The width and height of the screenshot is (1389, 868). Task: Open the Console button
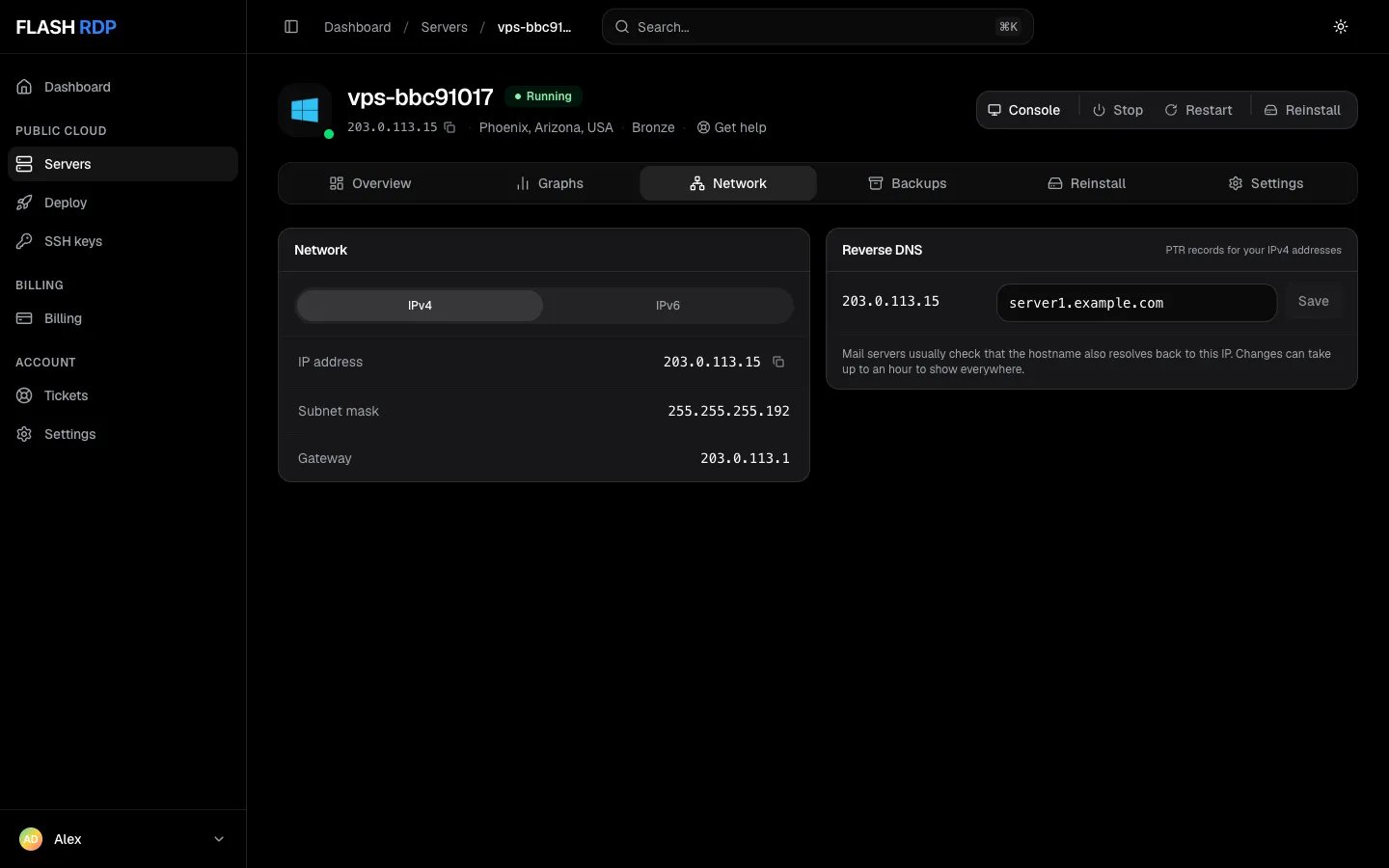1024,110
